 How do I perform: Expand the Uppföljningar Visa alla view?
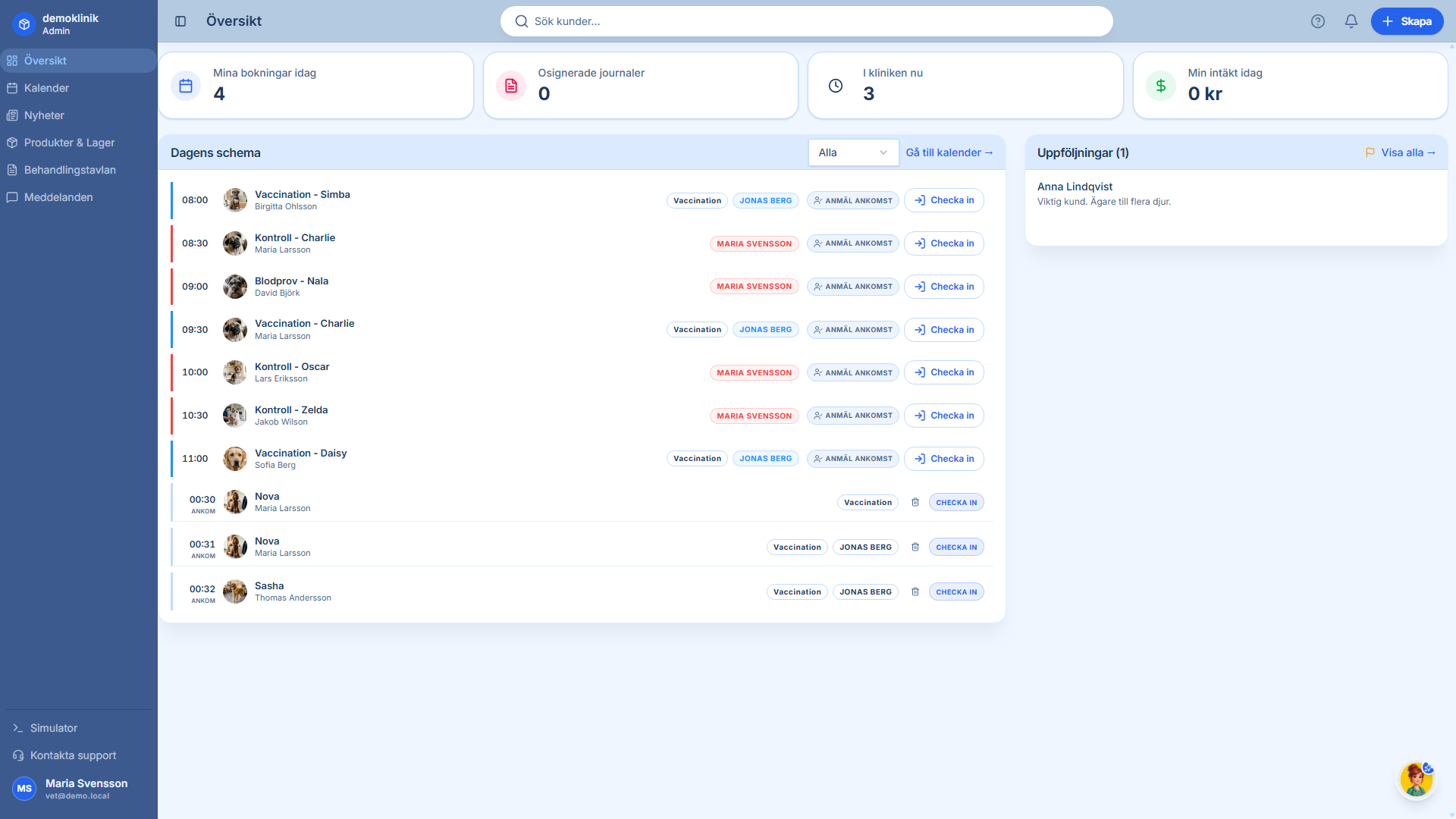pyautogui.click(x=1401, y=152)
